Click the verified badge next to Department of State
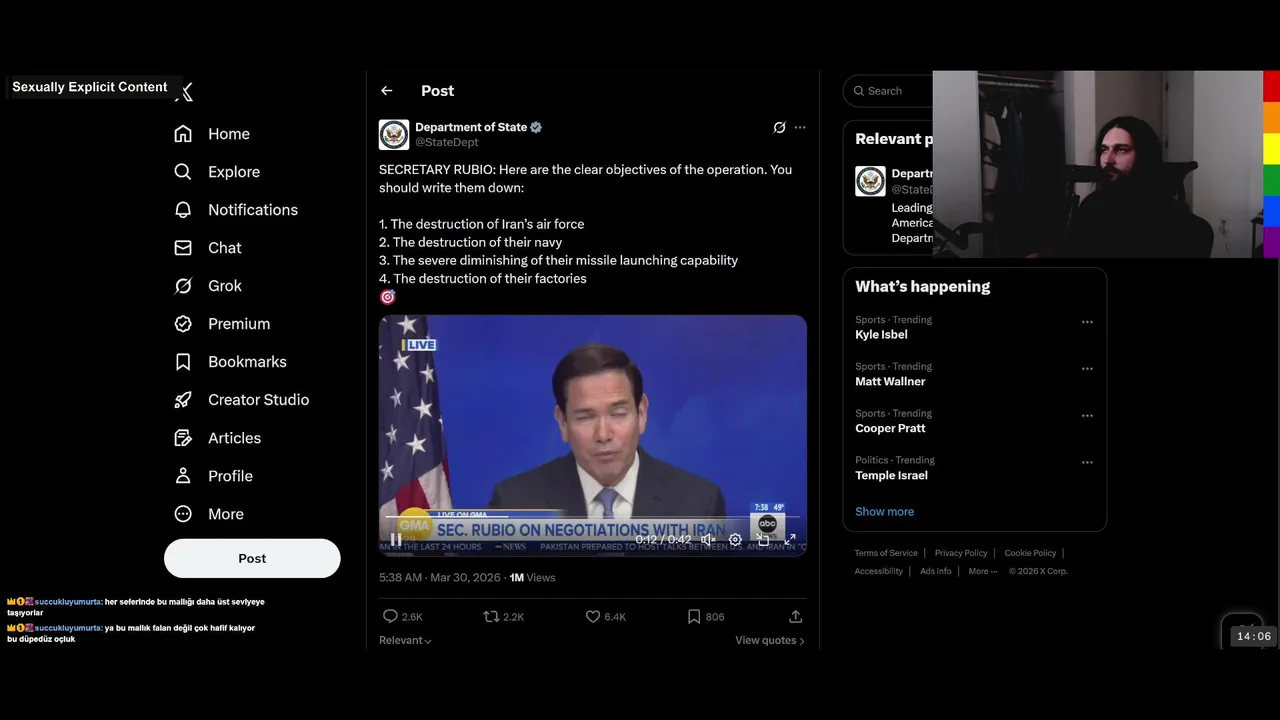 click(x=536, y=128)
